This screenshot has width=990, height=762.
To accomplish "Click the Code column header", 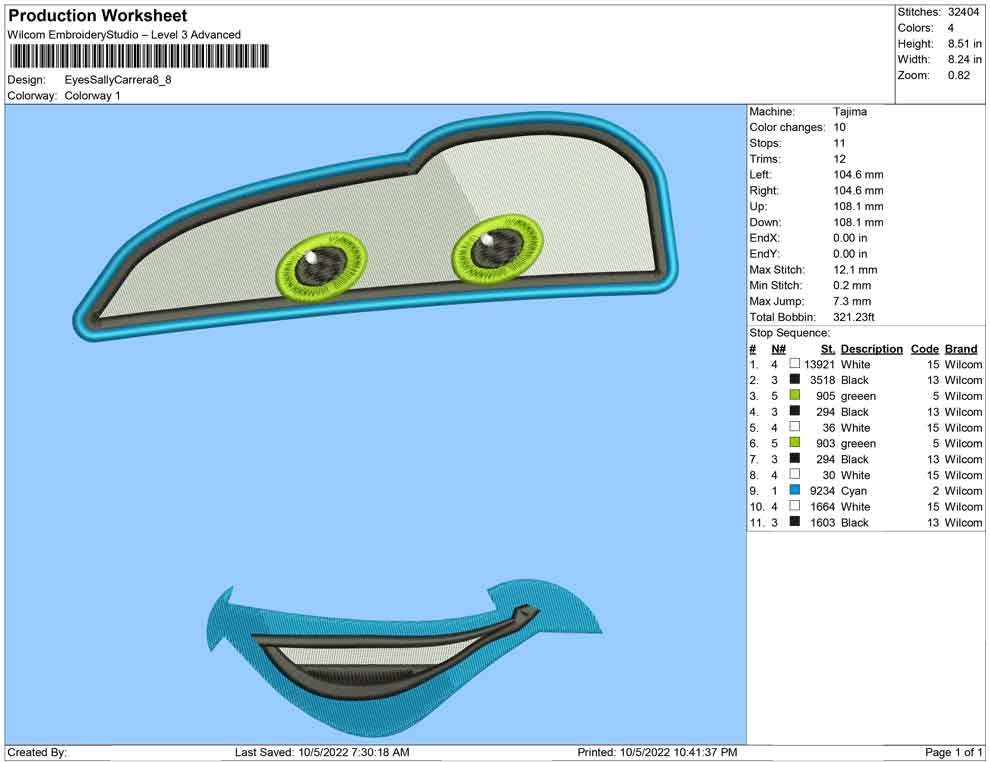I will point(924,349).
